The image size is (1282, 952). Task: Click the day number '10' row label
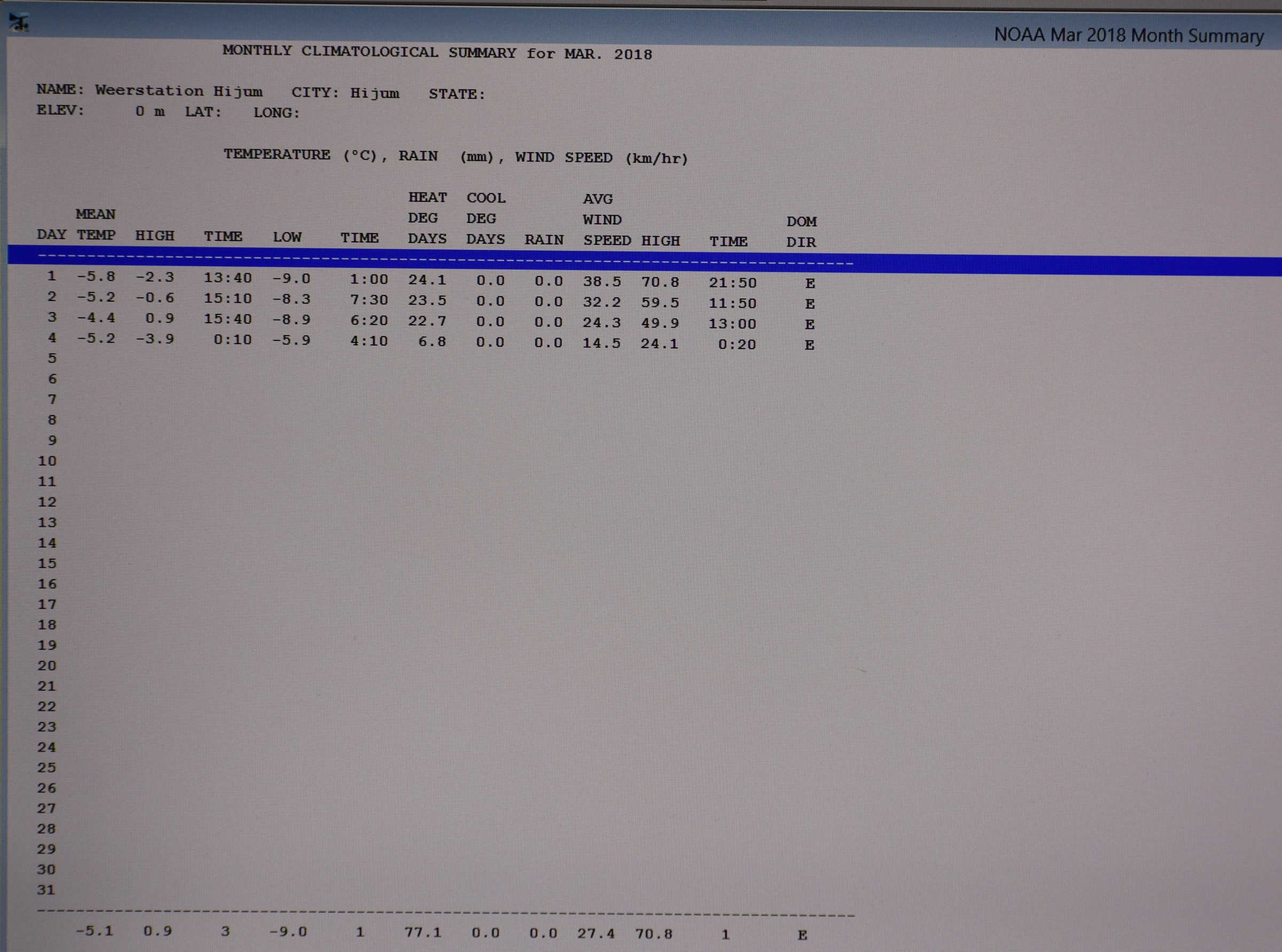pyautogui.click(x=47, y=461)
